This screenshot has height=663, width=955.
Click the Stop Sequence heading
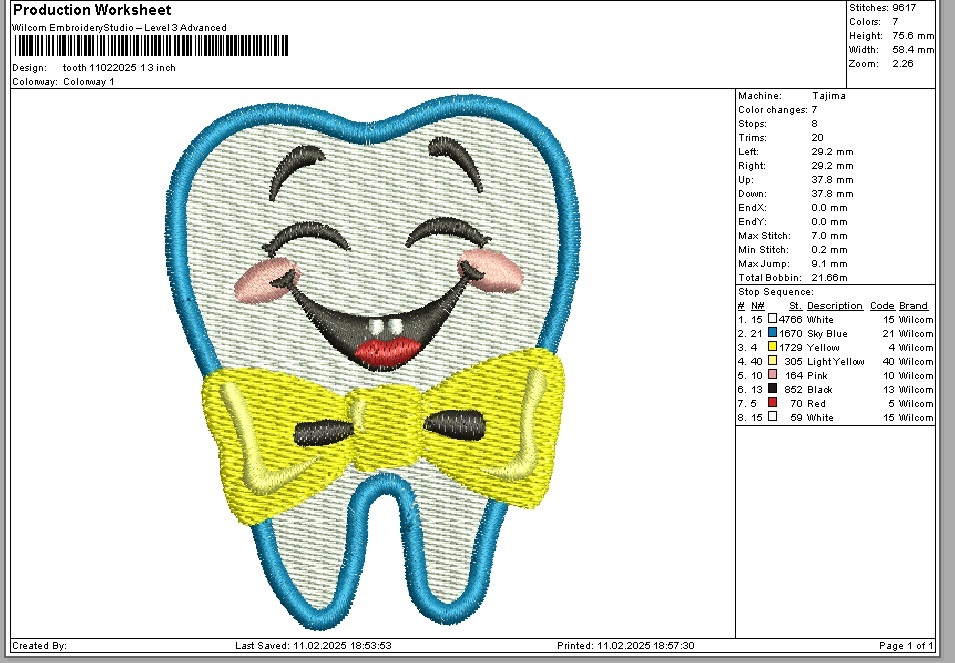point(775,292)
